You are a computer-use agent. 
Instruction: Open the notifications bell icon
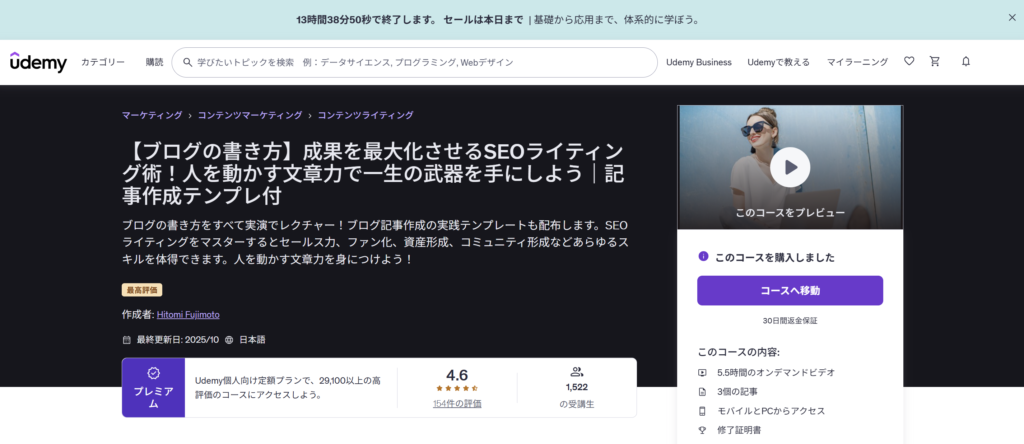[x=966, y=61]
